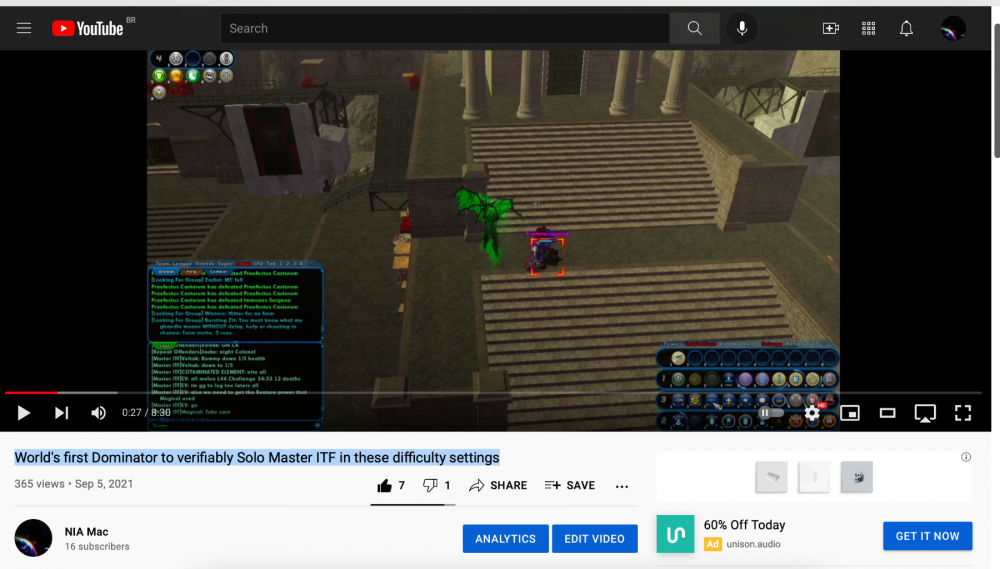Open the ad info icon
1000x569 pixels.
point(966,457)
